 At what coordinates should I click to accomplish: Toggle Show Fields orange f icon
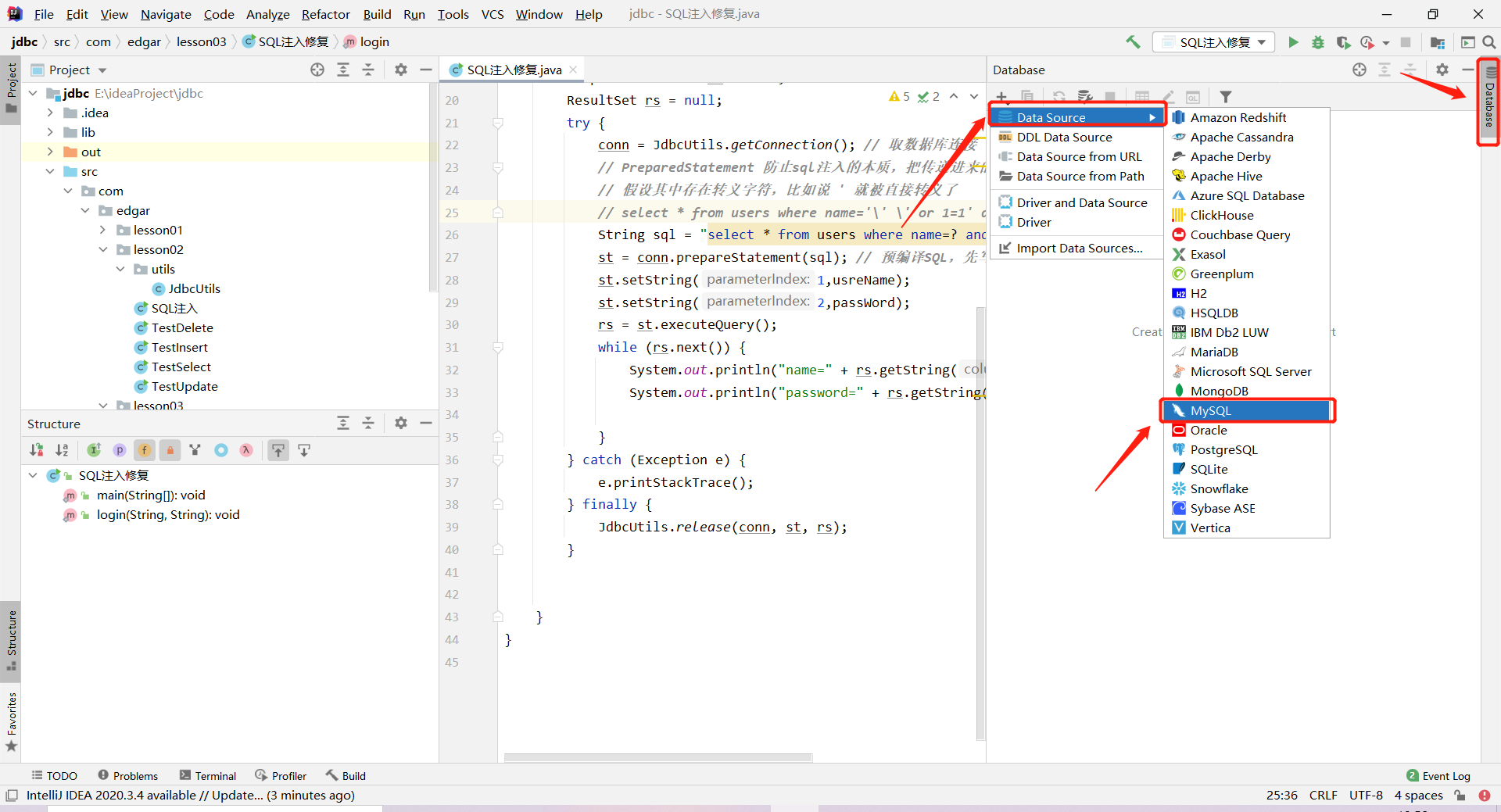(x=145, y=450)
